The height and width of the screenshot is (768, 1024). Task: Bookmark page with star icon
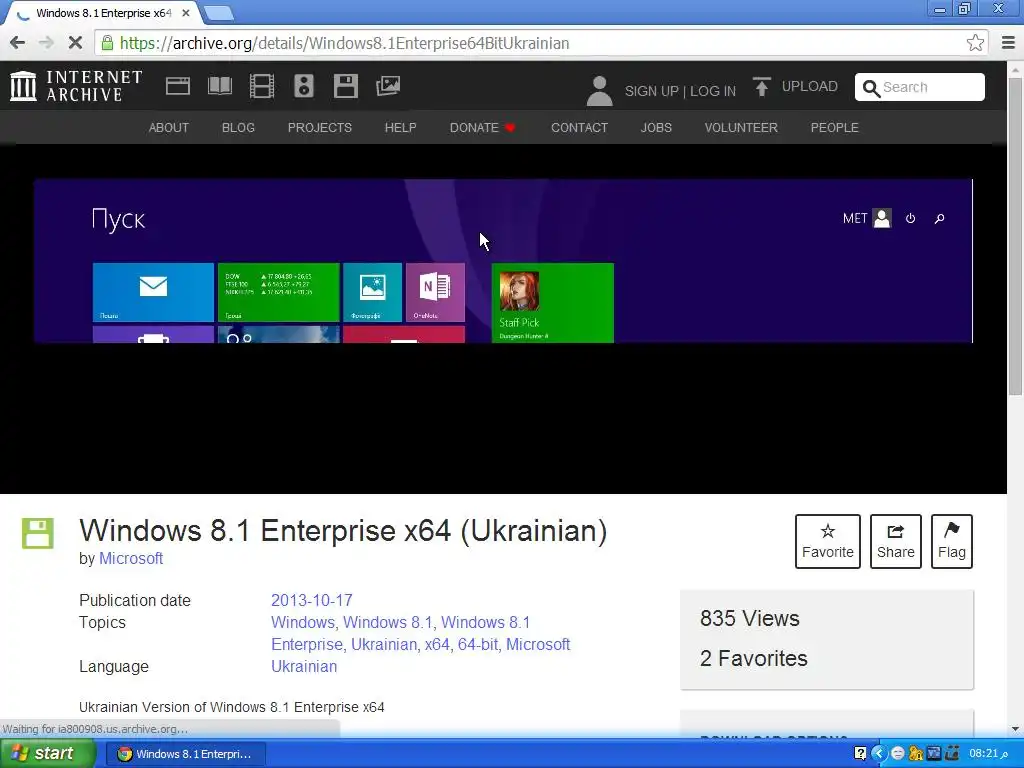975,43
